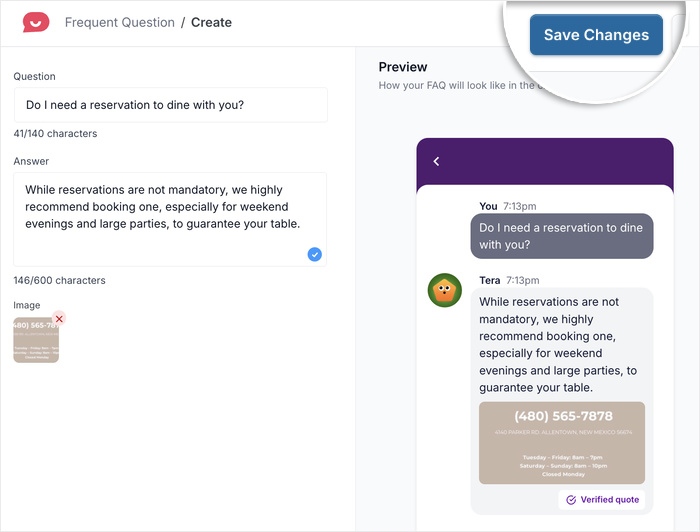Select the Create breadcrumb item

pos(210,22)
